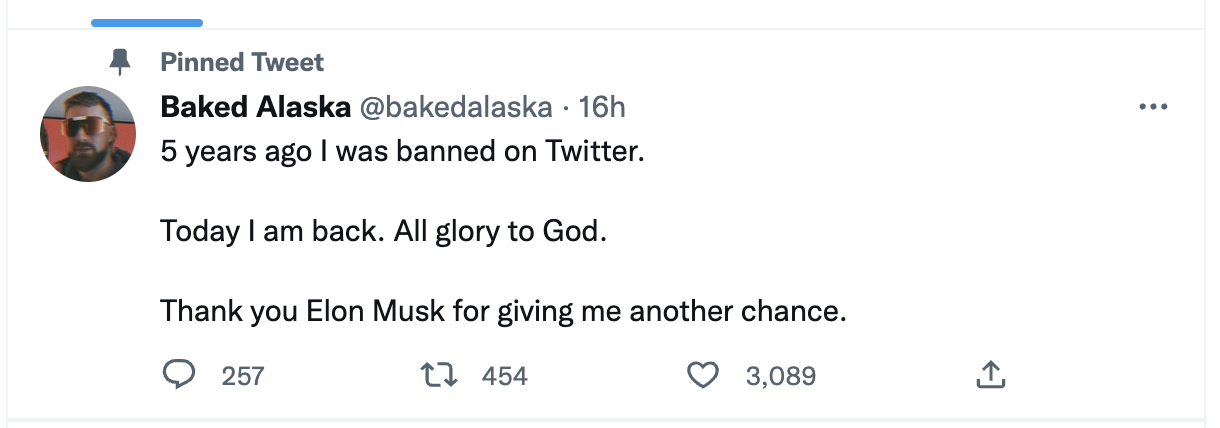
Task: Select the blue underlined active tab indicator
Action: 147,22
